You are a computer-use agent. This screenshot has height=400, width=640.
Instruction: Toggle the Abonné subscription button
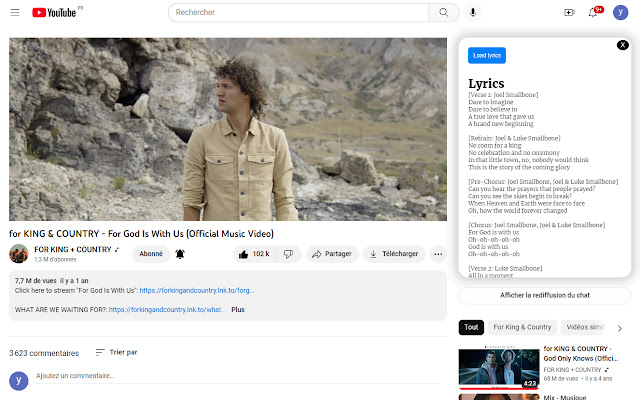151,254
